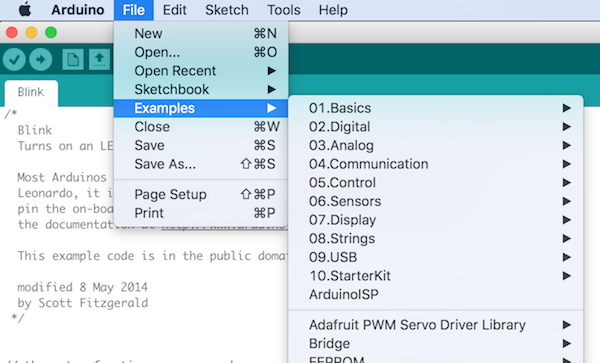Viewport: 600px width, 363px height.
Task: Expand the Sketchbook submenu
Action: click(201, 90)
